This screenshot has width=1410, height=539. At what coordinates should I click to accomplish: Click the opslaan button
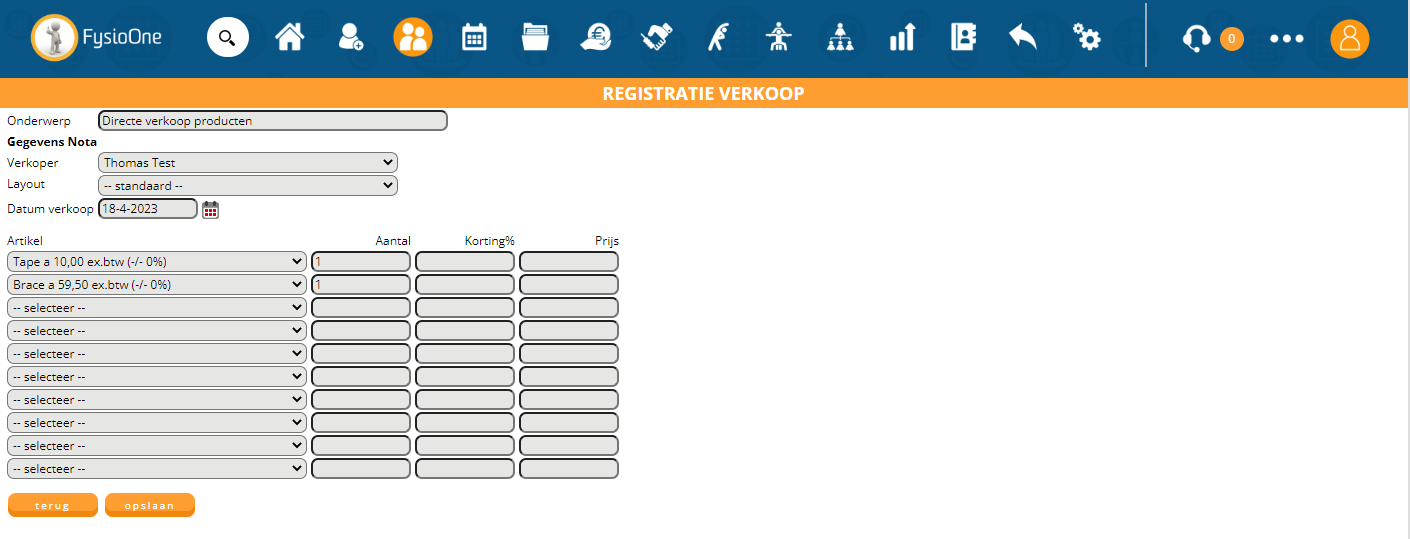pos(150,506)
